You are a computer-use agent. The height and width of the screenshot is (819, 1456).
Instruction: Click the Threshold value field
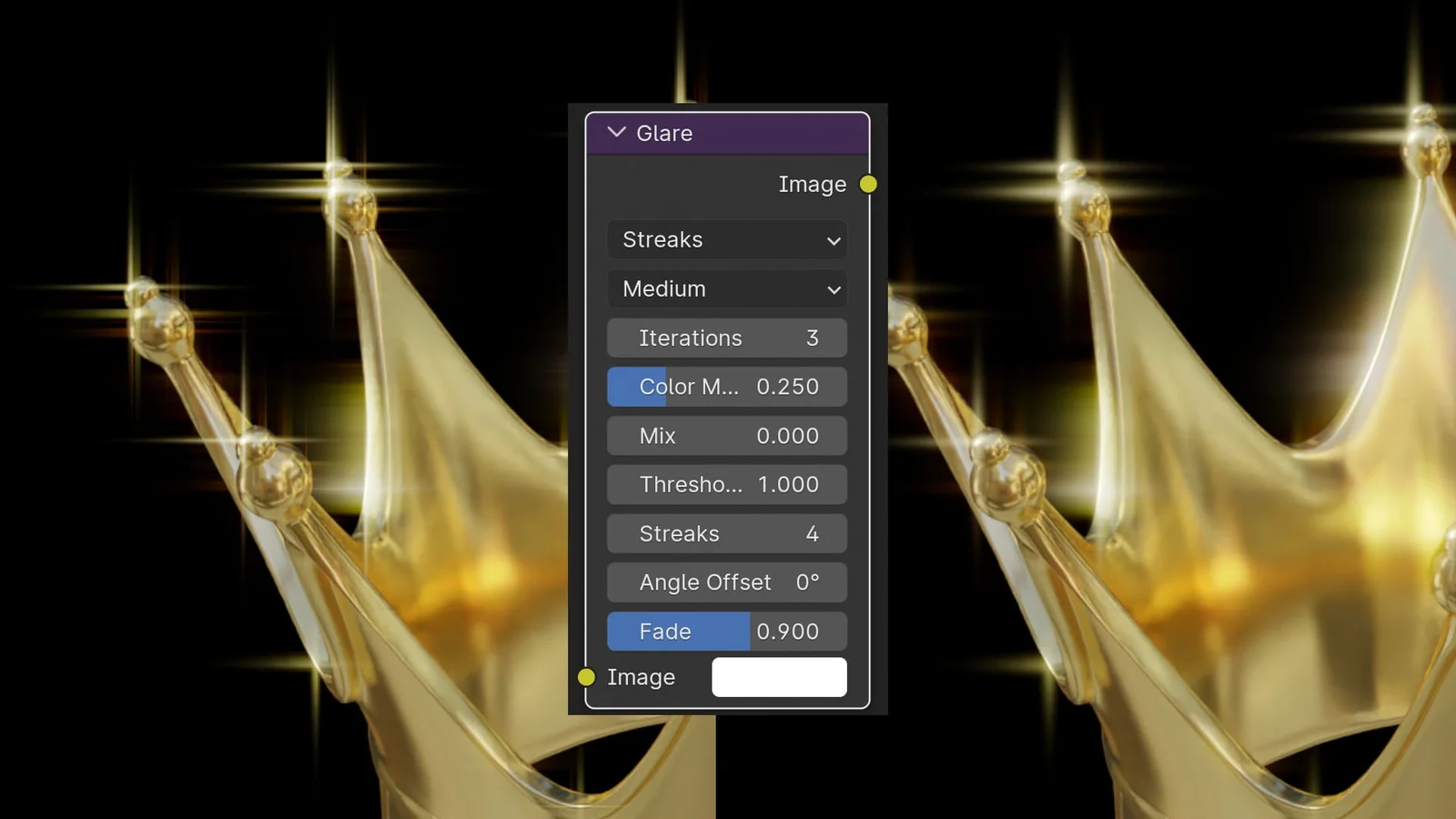pos(727,485)
